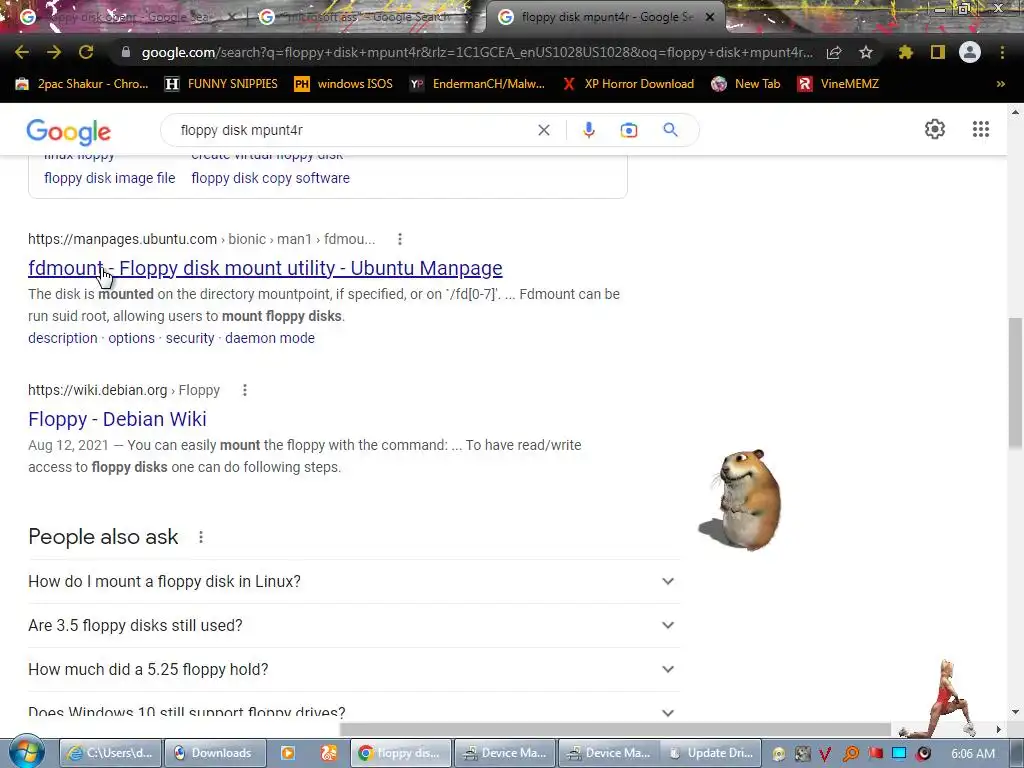Open the media player taskbar icon
The width and height of the screenshot is (1024, 768).
287,753
